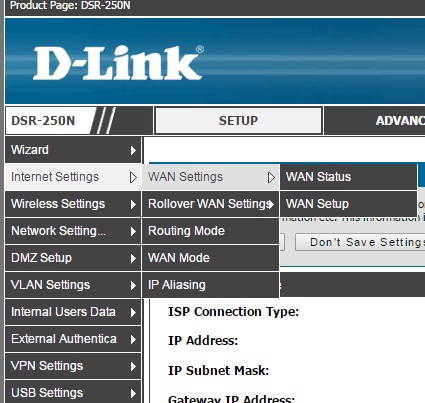Open the Routing Mode menu item
The image size is (425, 403).
pos(210,231)
